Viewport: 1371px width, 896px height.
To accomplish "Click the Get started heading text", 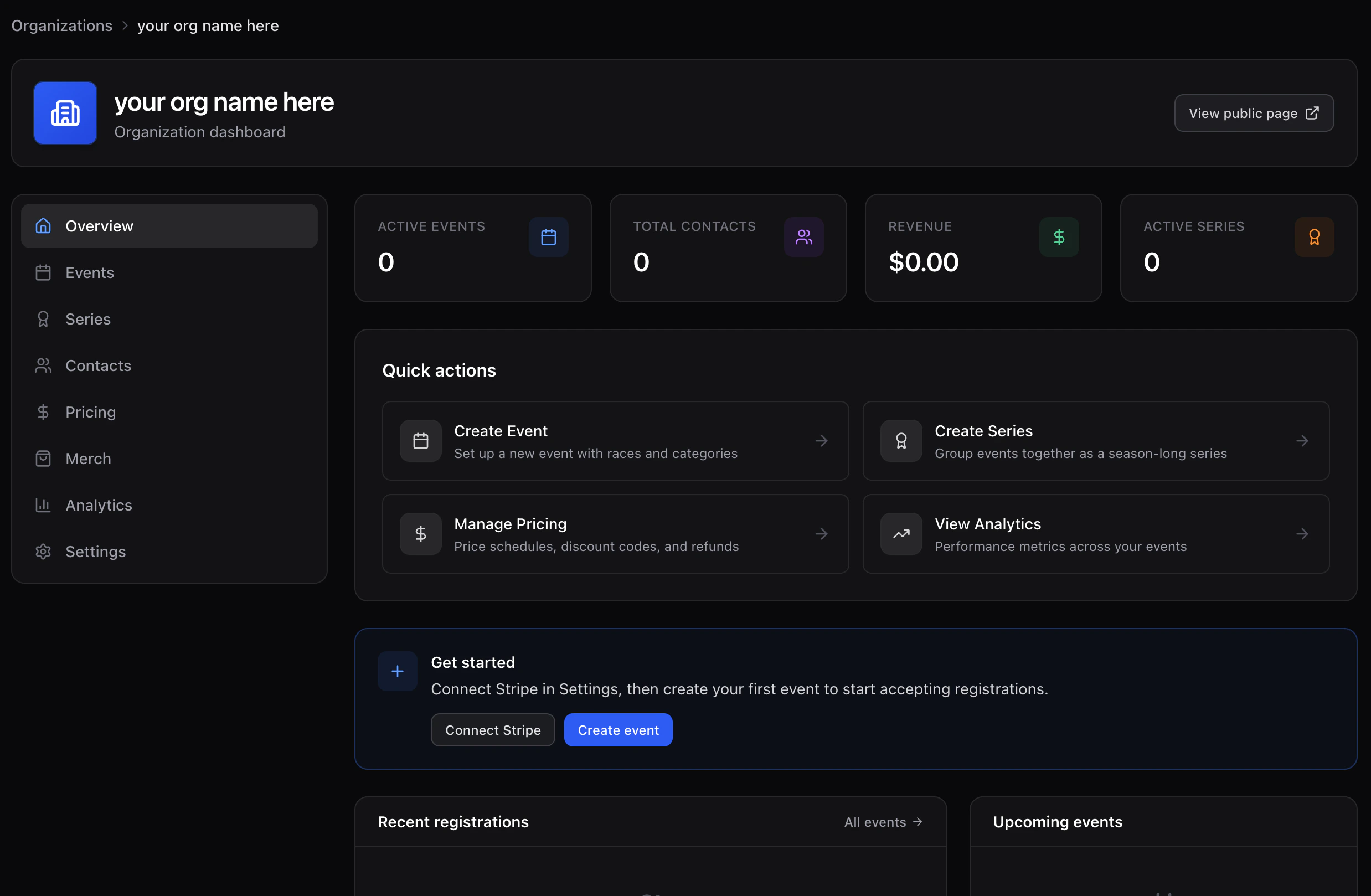I will [473, 663].
